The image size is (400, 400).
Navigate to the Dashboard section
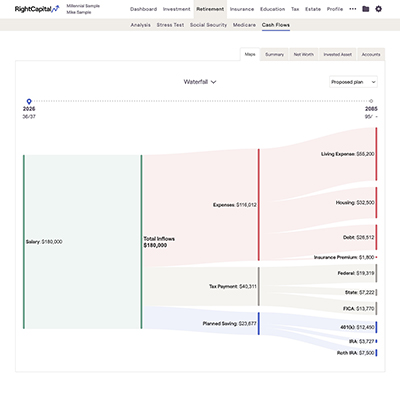143,9
